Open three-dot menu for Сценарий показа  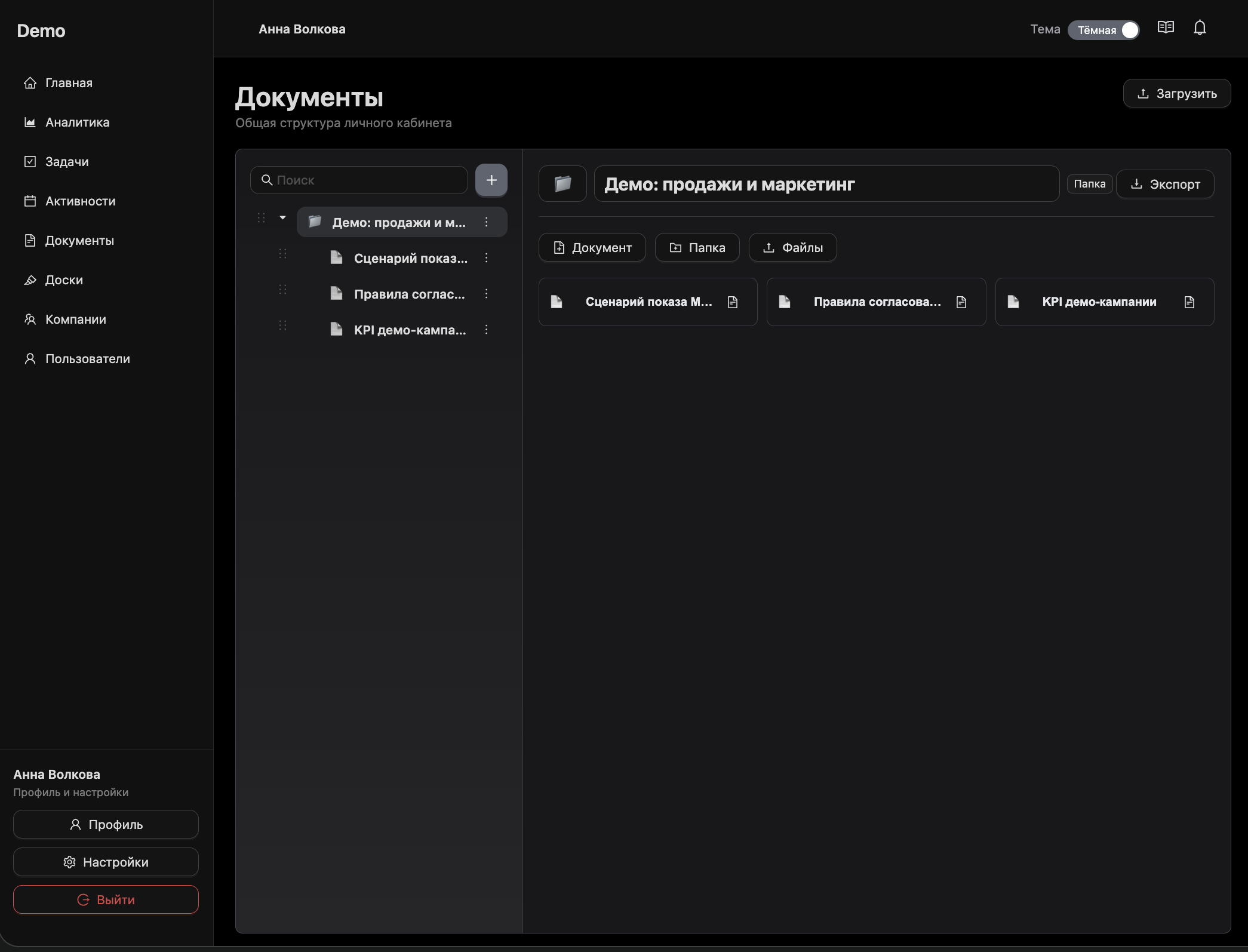486,258
